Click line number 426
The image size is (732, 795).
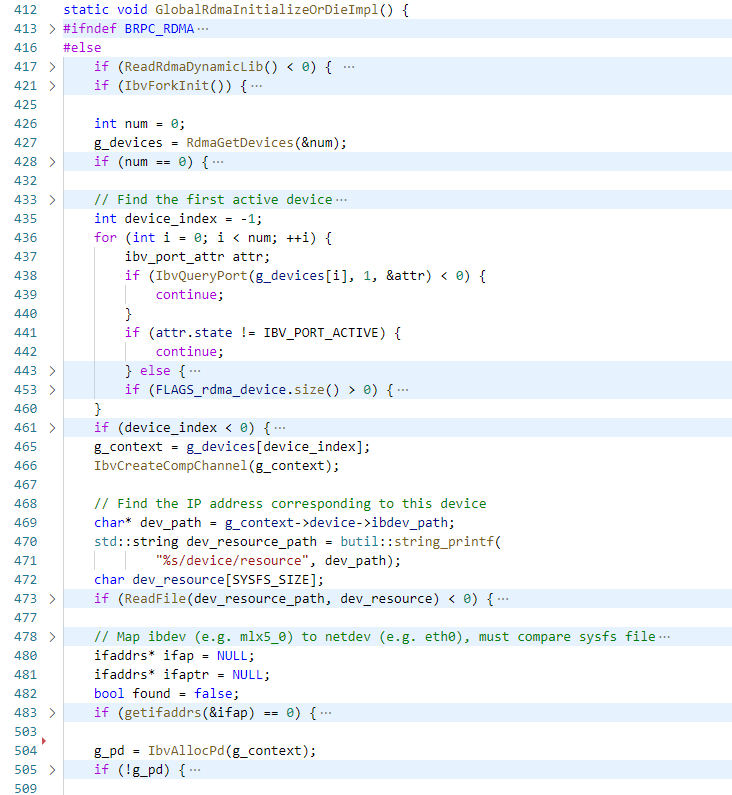click(x=25, y=124)
